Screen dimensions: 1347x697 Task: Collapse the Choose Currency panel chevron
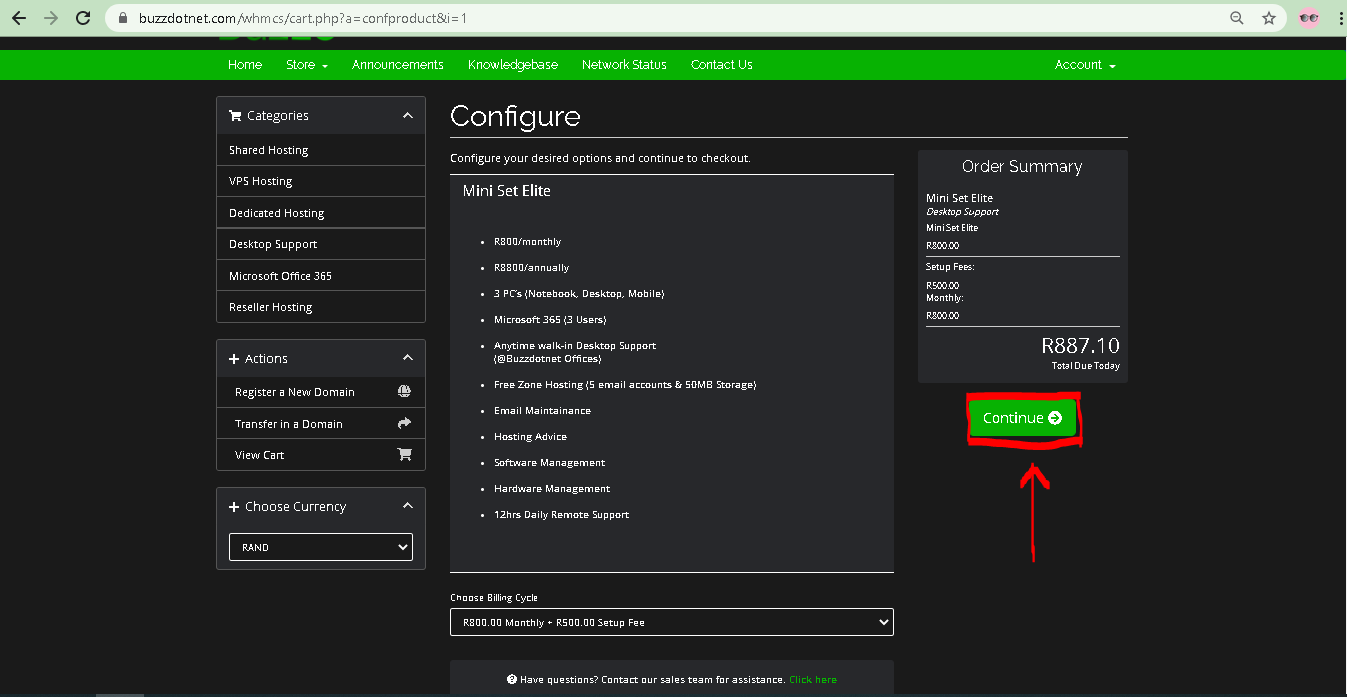407,506
